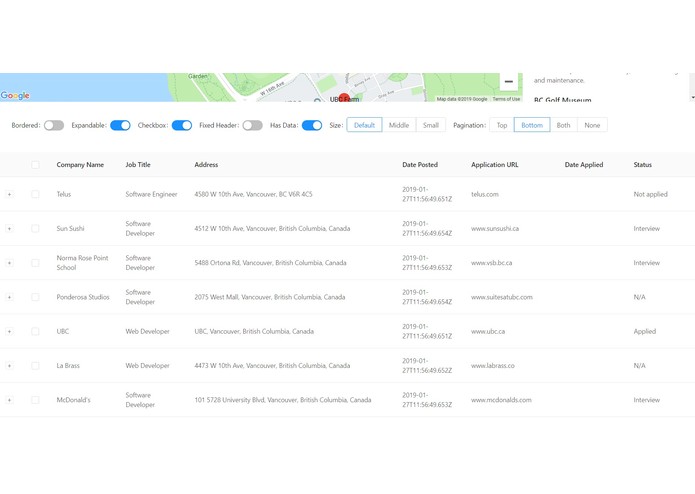The height and width of the screenshot is (494, 695).
Task: Check the La Brass row checkbox
Action: coord(35,366)
